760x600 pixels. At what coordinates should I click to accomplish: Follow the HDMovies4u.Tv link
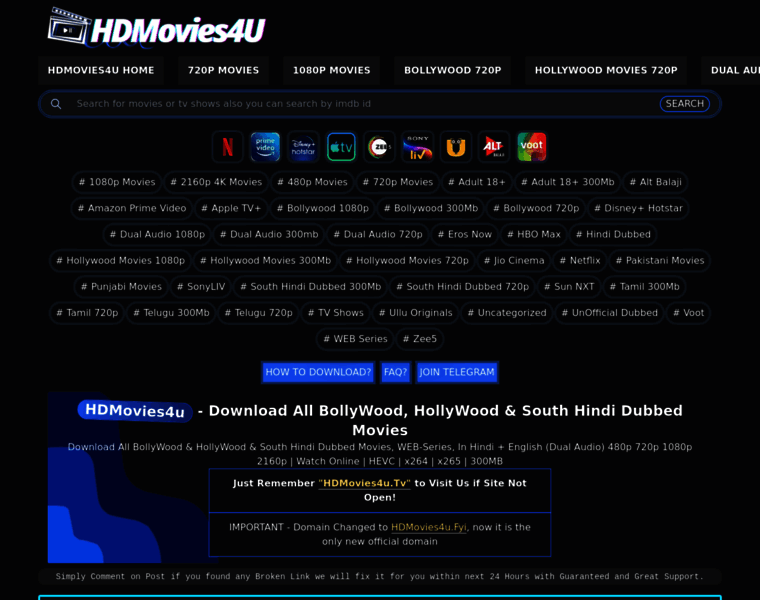click(364, 483)
